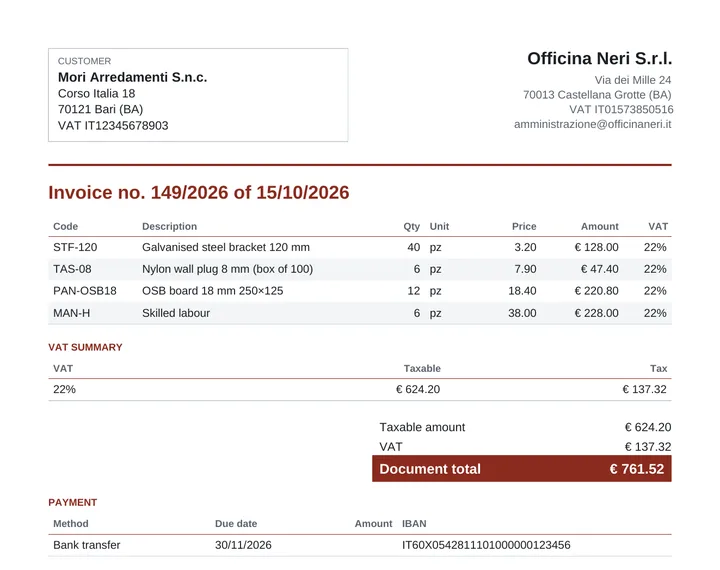Image resolution: width=720 pixels, height=570 pixels.
Task: Click the VAT SUMMARY heading
Action: [85, 347]
